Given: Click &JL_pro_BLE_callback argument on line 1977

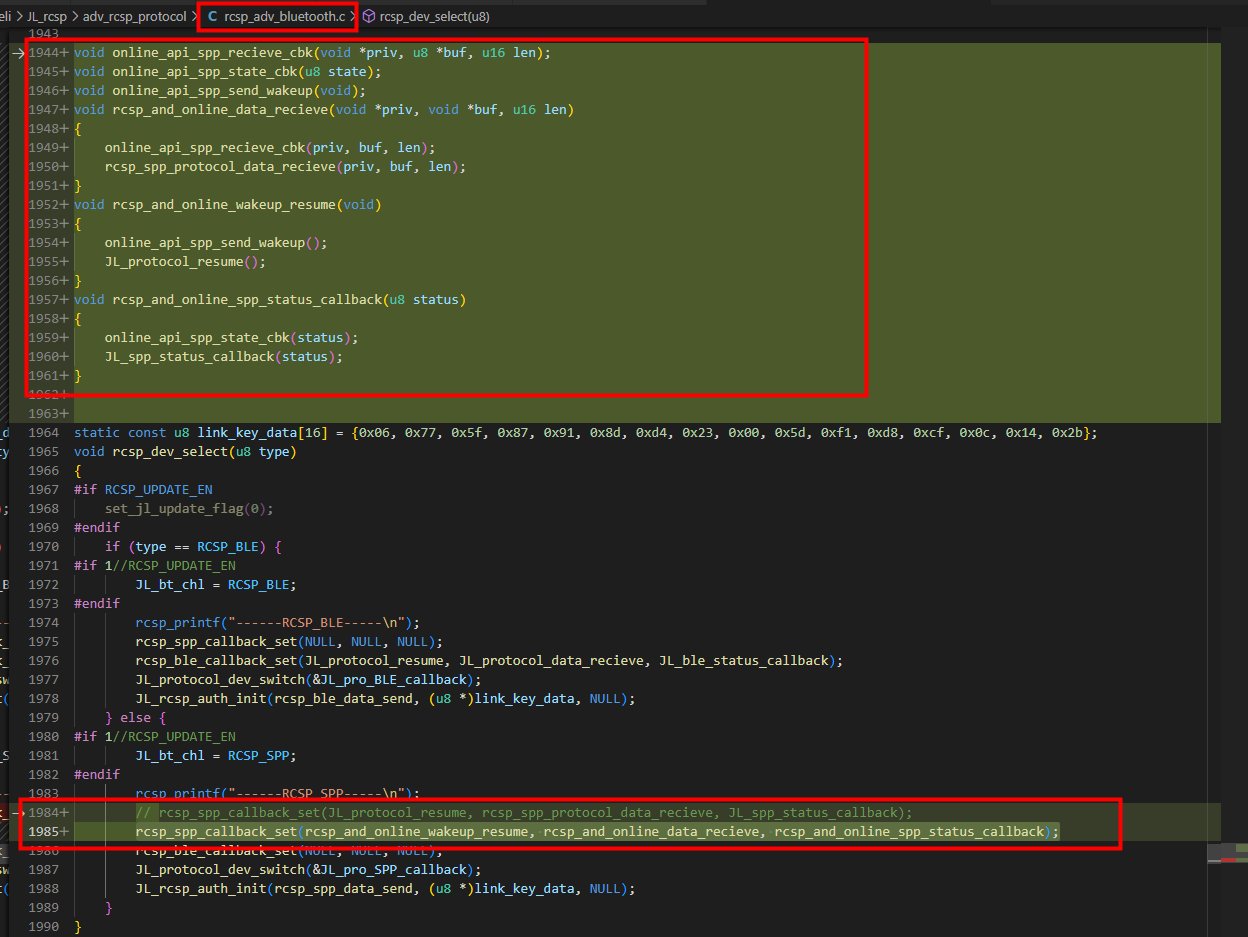Looking at the screenshot, I should click(392, 679).
